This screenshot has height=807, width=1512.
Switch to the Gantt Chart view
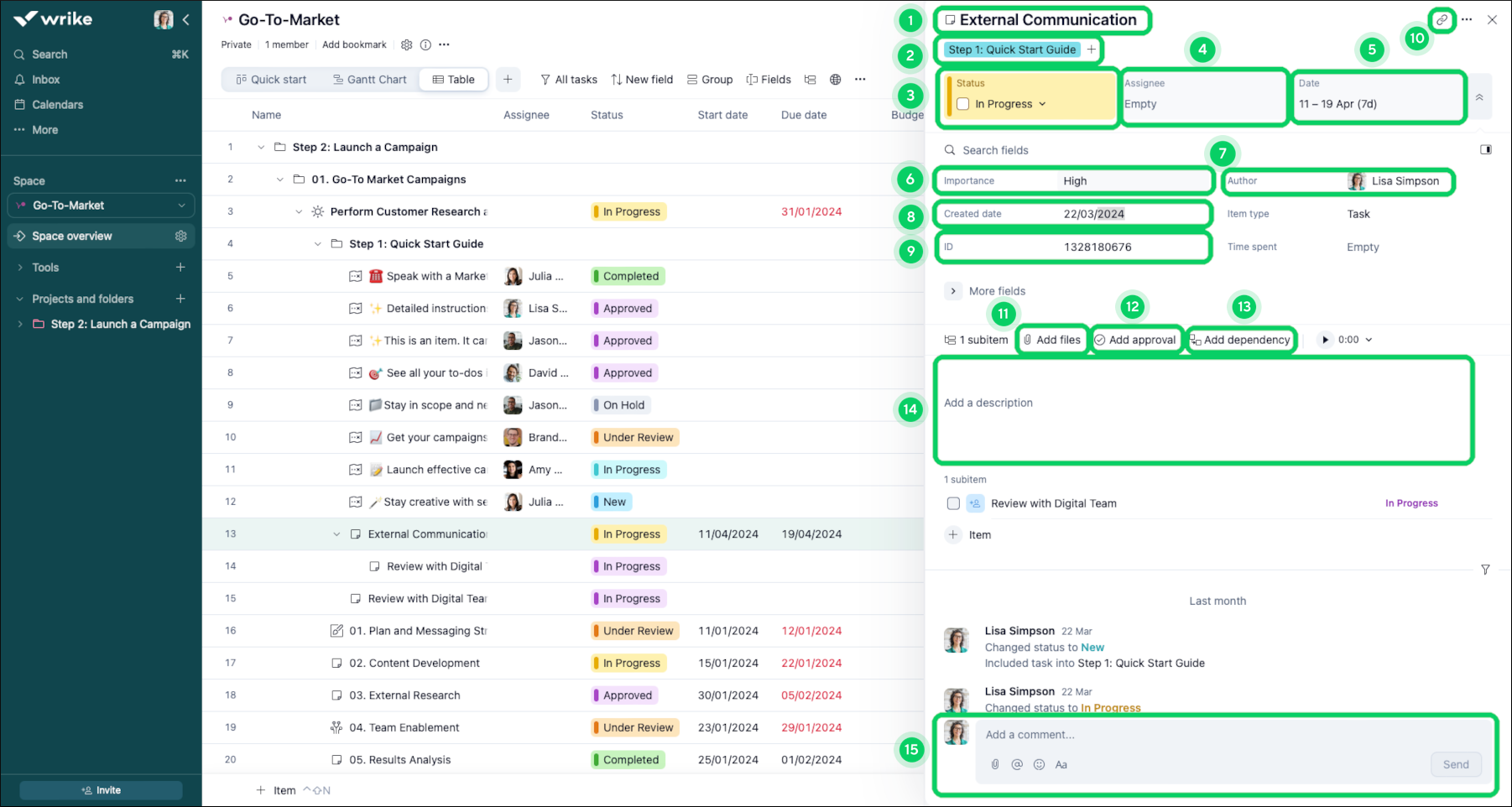[x=369, y=79]
